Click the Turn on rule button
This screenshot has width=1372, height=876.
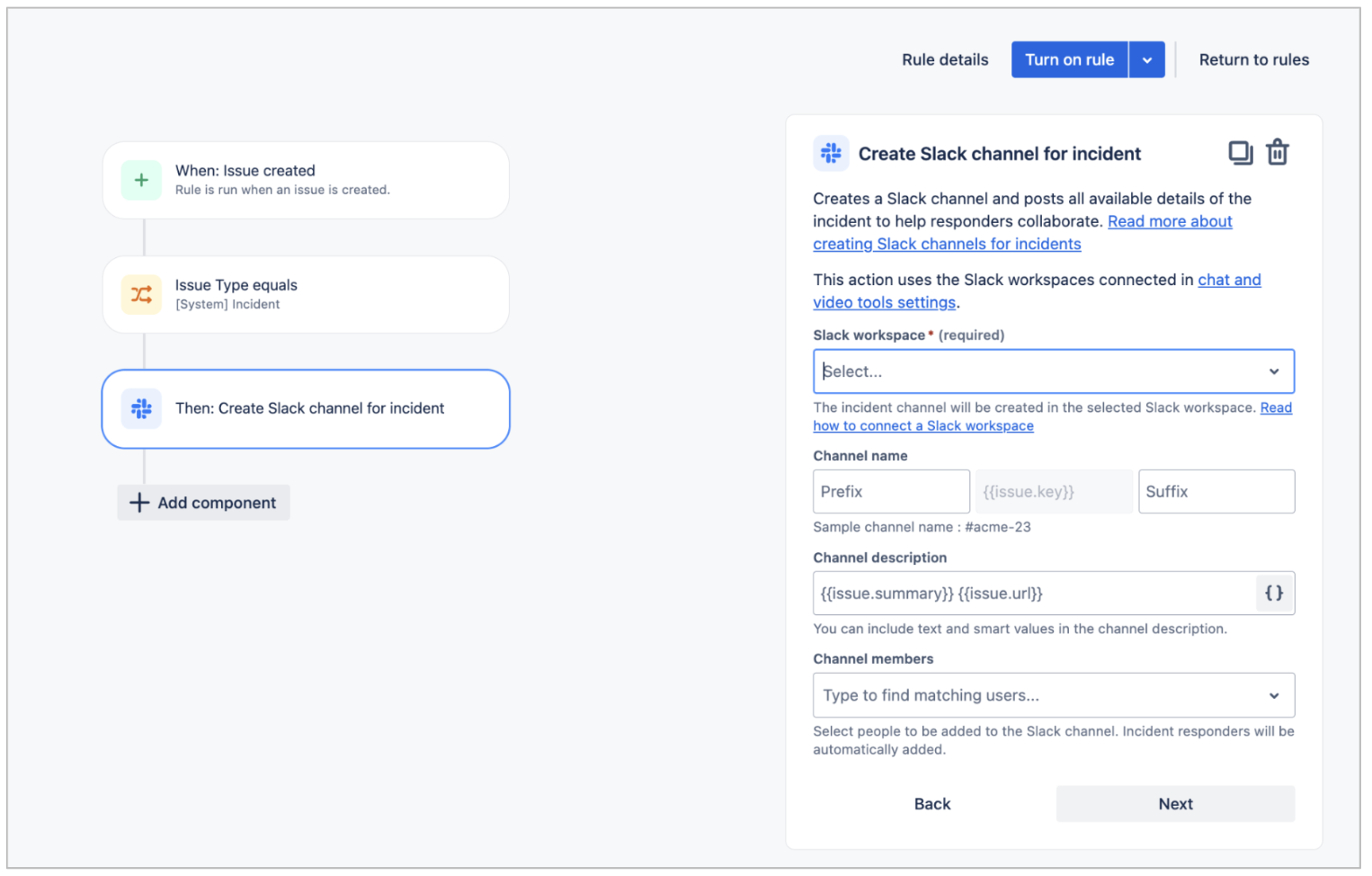pos(1069,59)
